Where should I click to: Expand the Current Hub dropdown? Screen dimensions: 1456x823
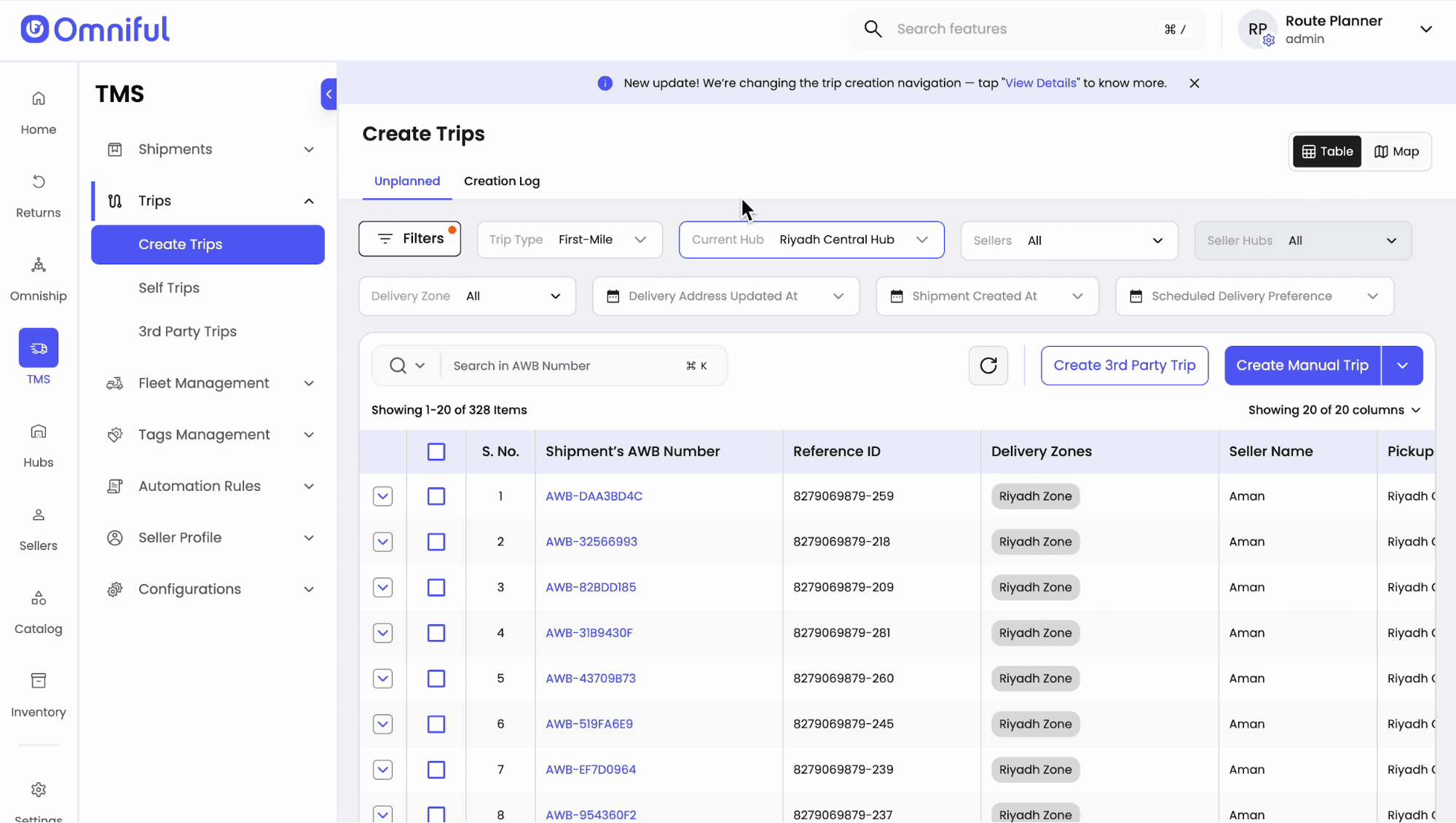point(811,240)
